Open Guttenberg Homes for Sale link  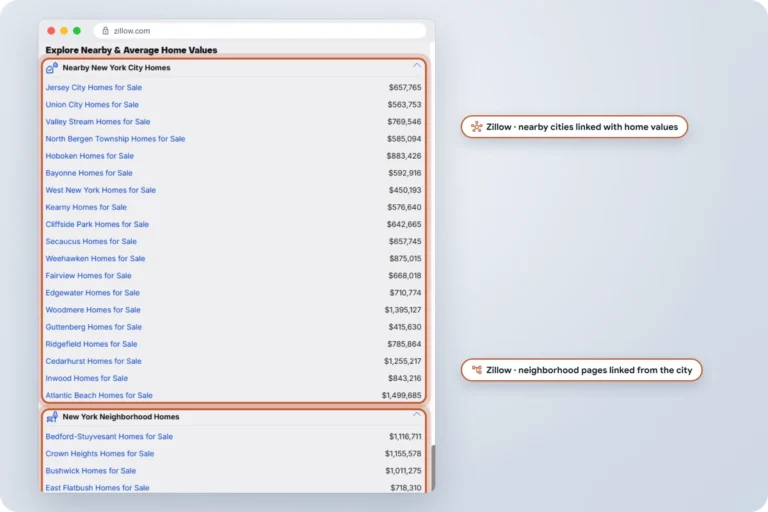[x=94, y=327]
